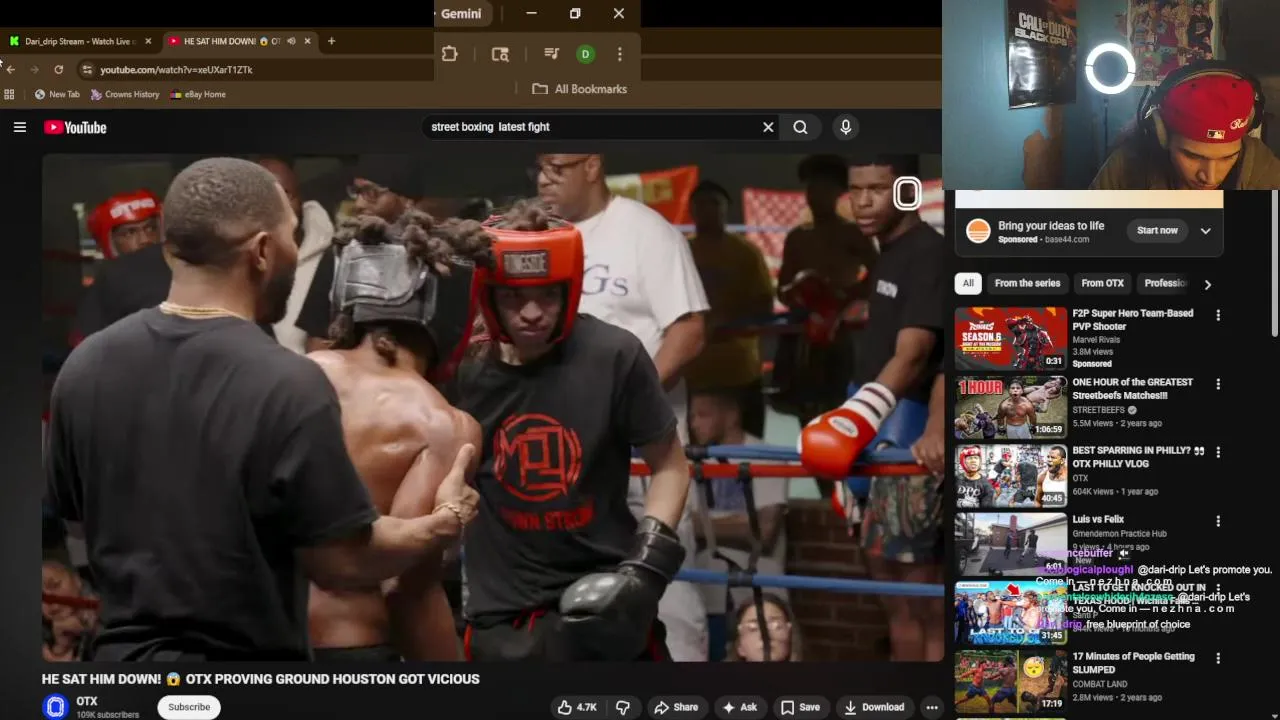
Task: Go forward with the browser forward arrow
Action: click(34, 69)
